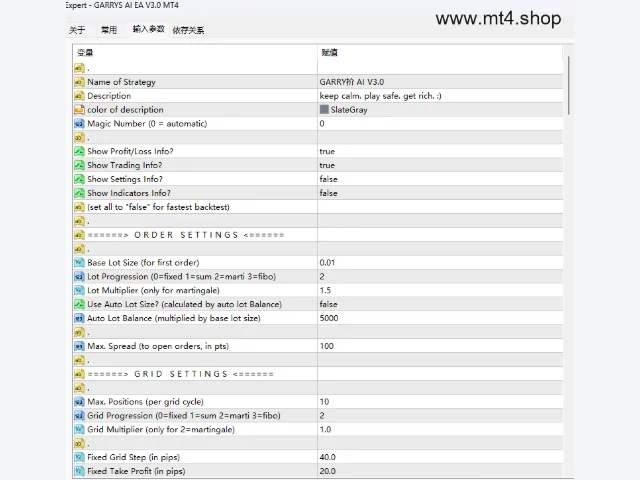Click the icon beside Description row
The width and height of the screenshot is (640, 480).
click(x=79, y=96)
